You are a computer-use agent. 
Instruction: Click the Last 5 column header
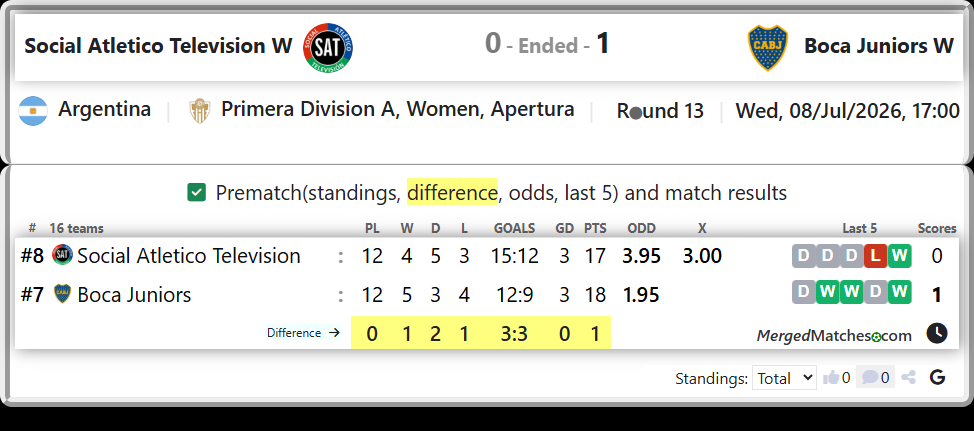click(x=860, y=229)
